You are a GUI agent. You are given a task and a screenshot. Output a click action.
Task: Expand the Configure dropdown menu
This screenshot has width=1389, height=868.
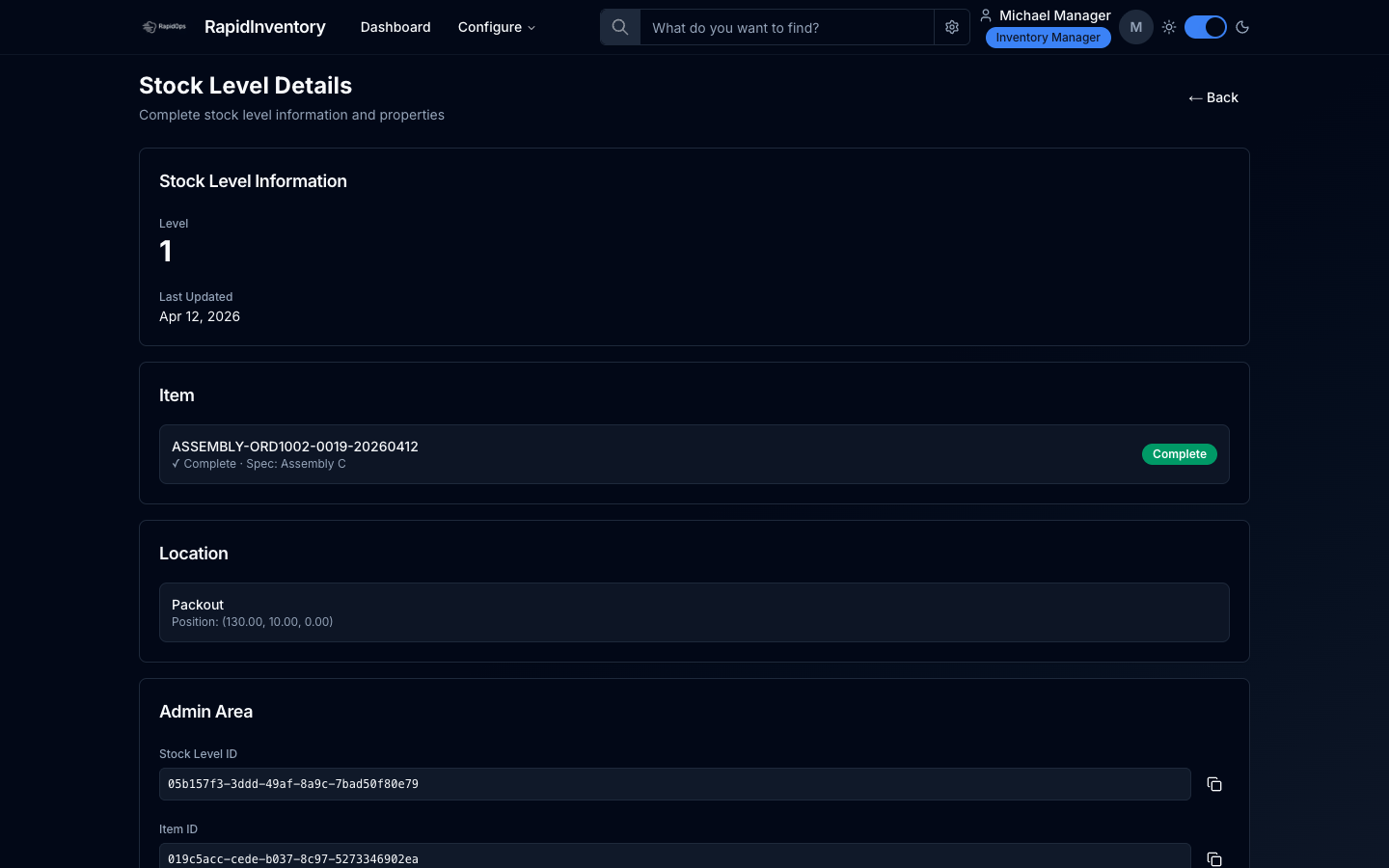click(497, 27)
